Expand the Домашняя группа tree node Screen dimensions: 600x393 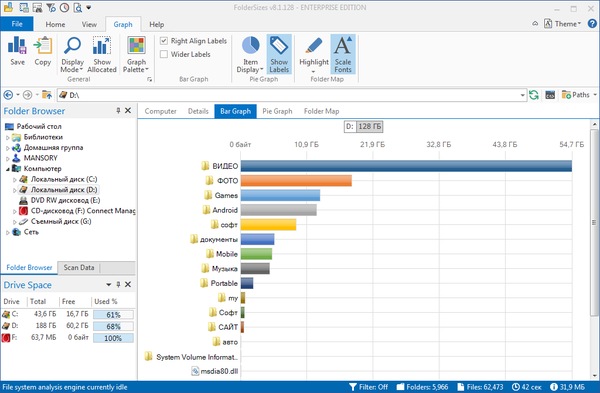(8, 148)
